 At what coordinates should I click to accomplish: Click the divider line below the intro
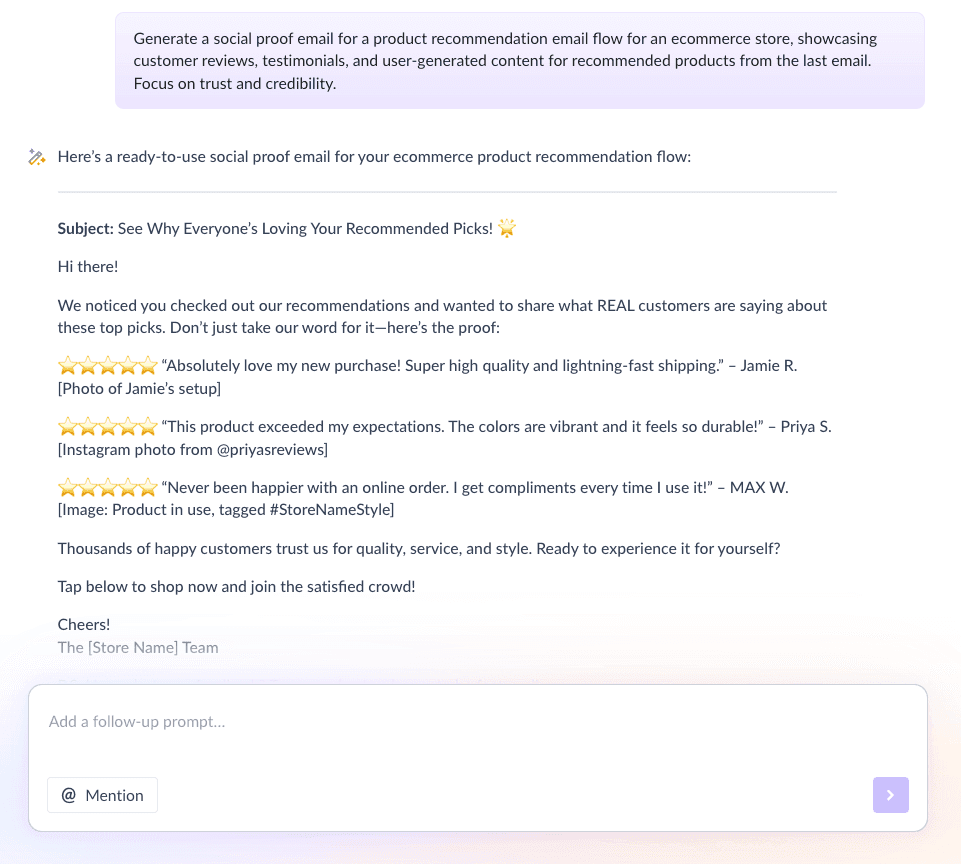(x=447, y=189)
